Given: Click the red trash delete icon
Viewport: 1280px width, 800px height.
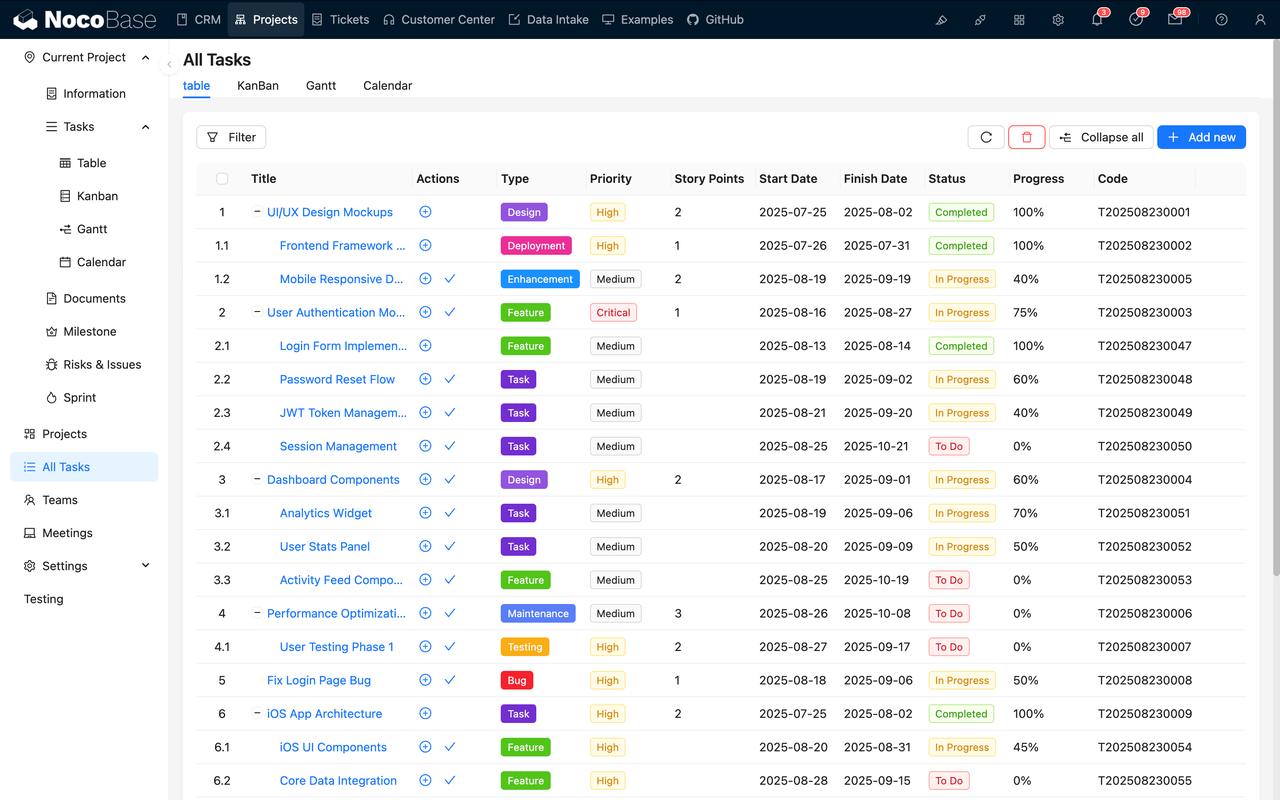Looking at the screenshot, I should tap(1026, 137).
